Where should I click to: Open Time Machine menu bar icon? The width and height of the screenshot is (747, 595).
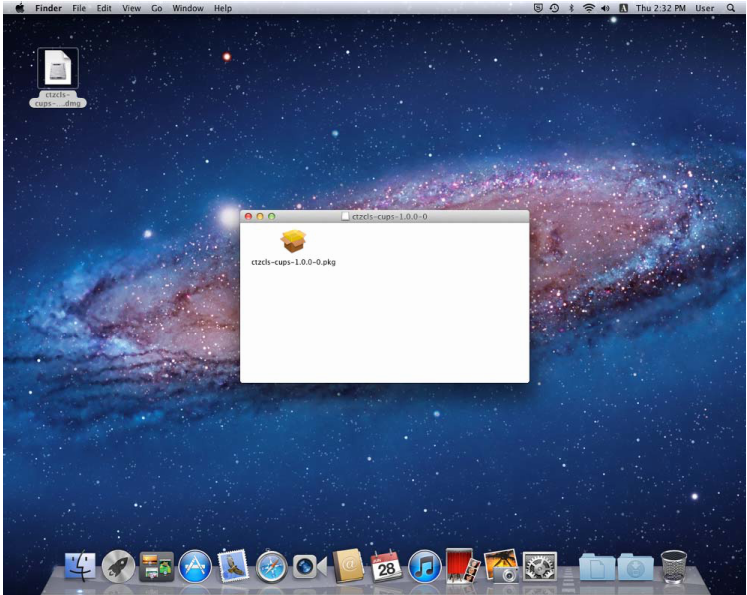click(555, 8)
